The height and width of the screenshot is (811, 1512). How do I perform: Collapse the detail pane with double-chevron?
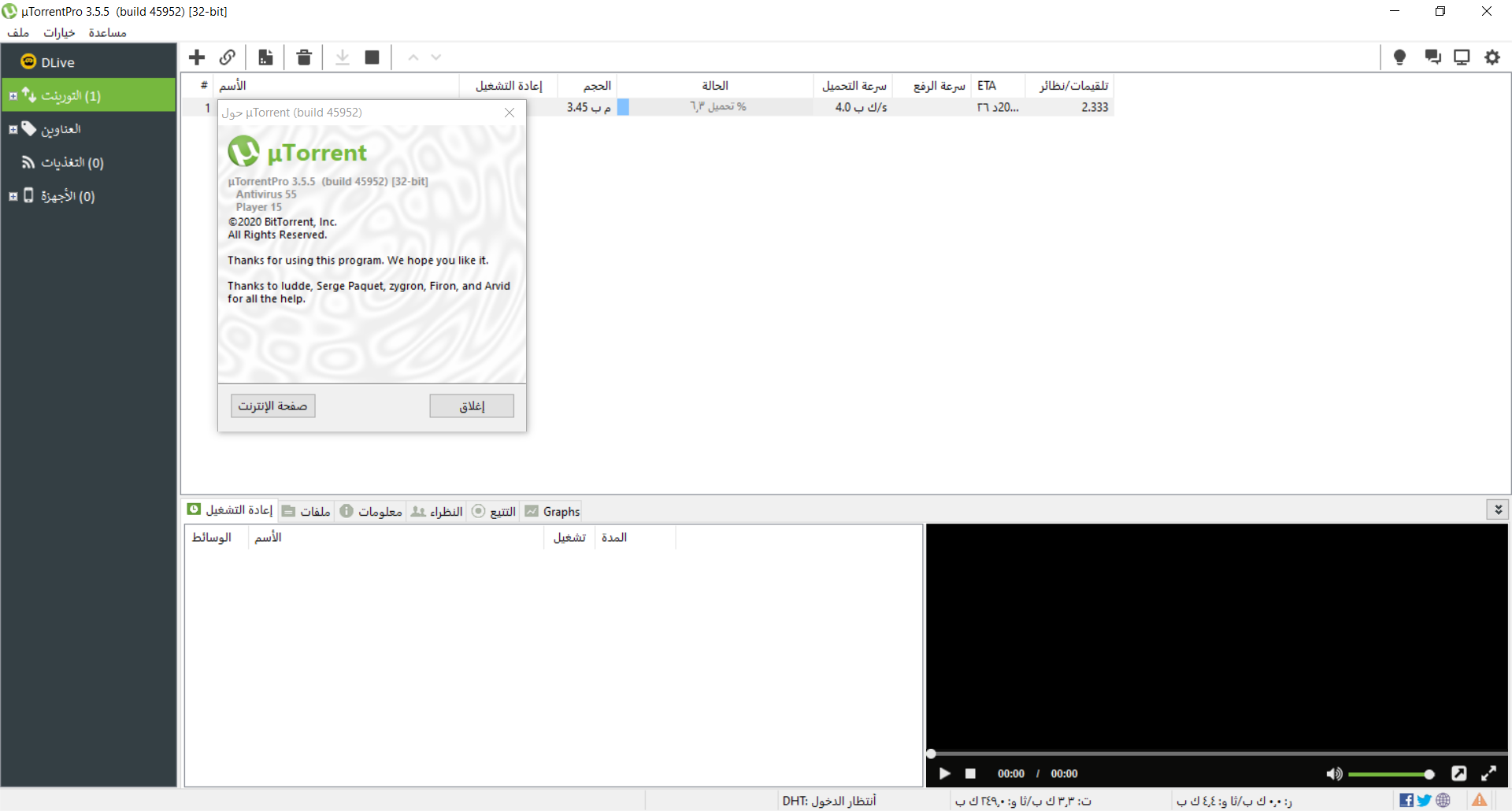click(x=1498, y=509)
